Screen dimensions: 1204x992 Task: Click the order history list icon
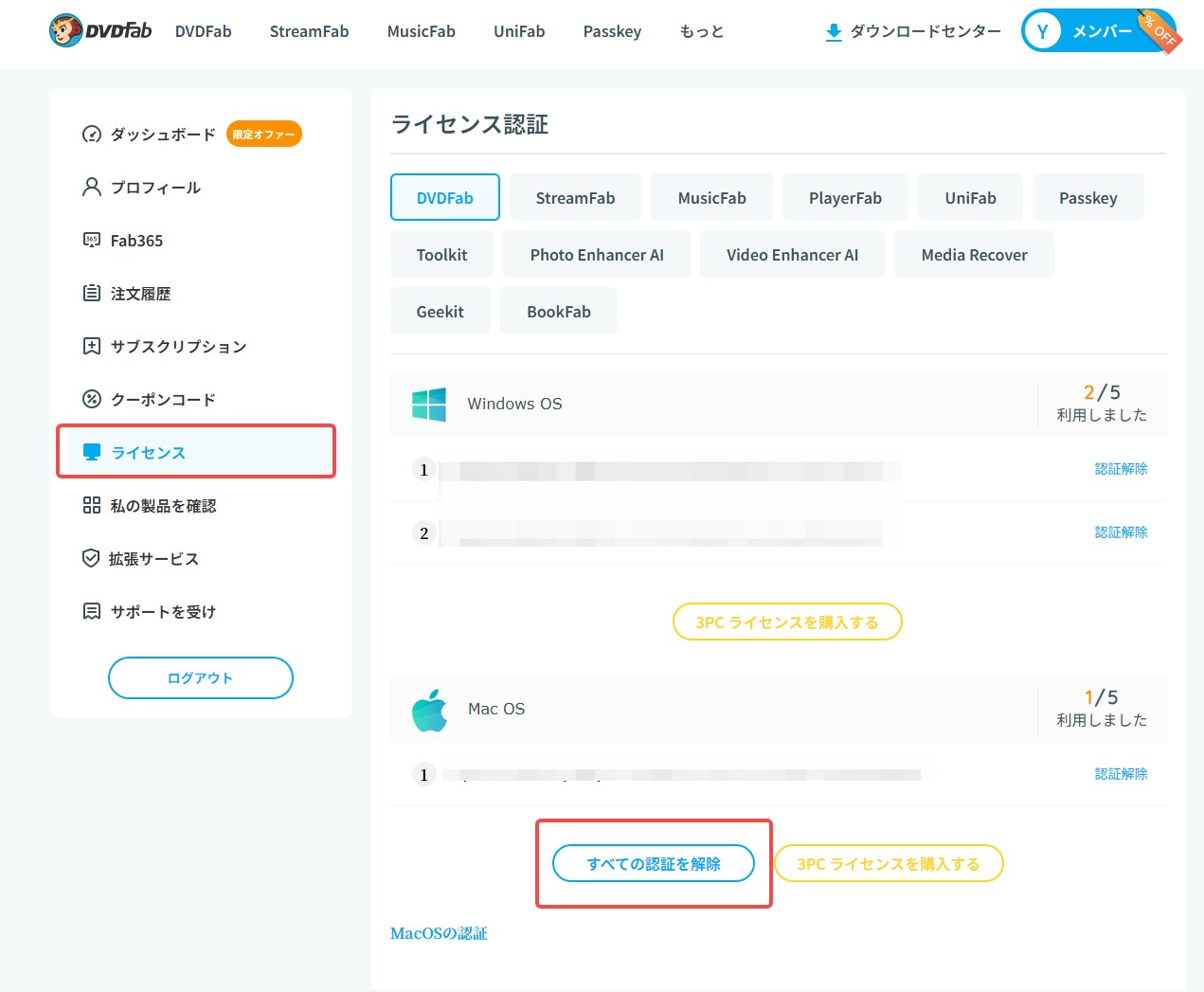click(x=92, y=294)
